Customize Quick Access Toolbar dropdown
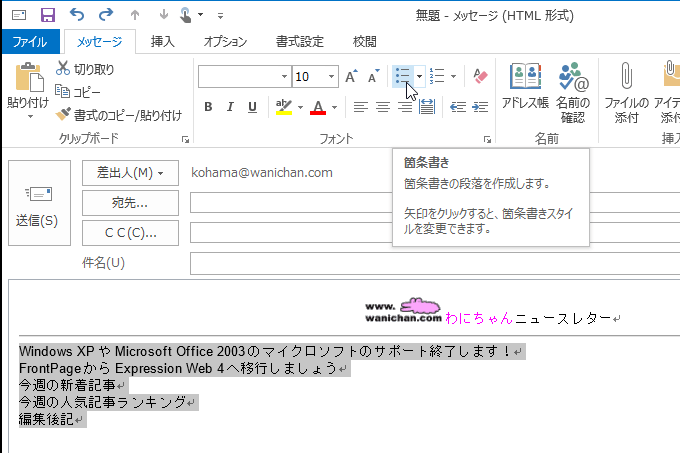 (220, 16)
